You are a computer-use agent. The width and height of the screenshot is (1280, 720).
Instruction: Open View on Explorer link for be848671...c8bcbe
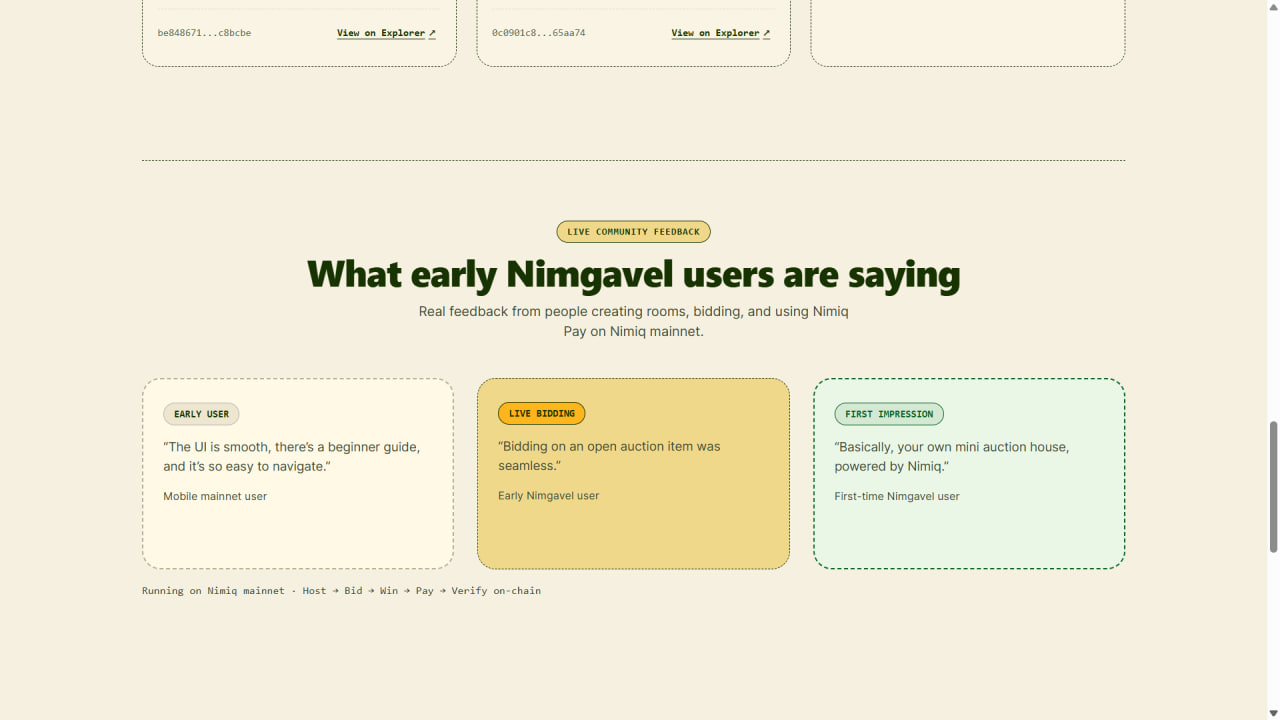pyautogui.click(x=386, y=33)
